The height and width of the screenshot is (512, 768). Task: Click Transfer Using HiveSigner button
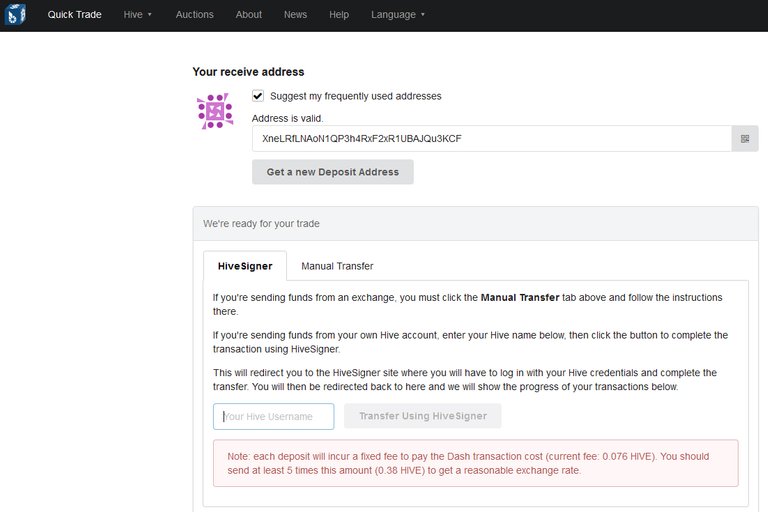tap(423, 416)
